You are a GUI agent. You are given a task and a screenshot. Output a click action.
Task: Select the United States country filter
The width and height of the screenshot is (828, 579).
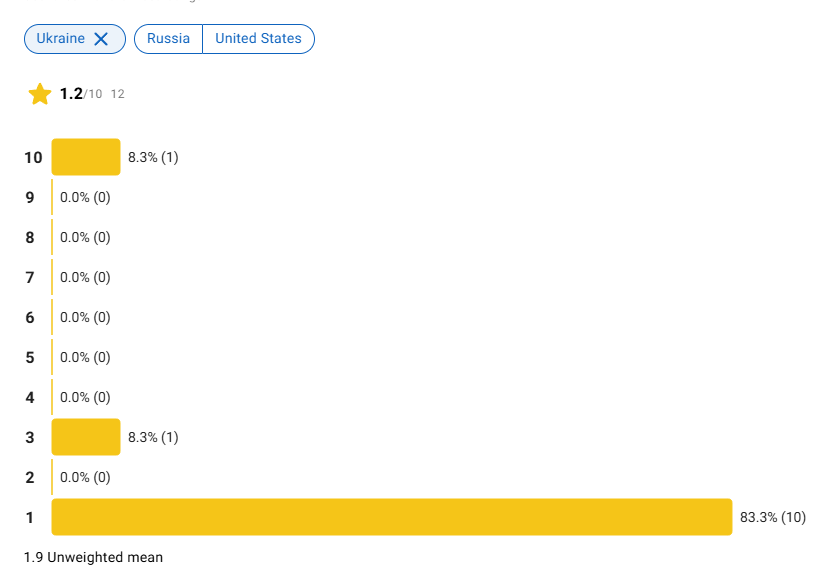pyautogui.click(x=258, y=39)
